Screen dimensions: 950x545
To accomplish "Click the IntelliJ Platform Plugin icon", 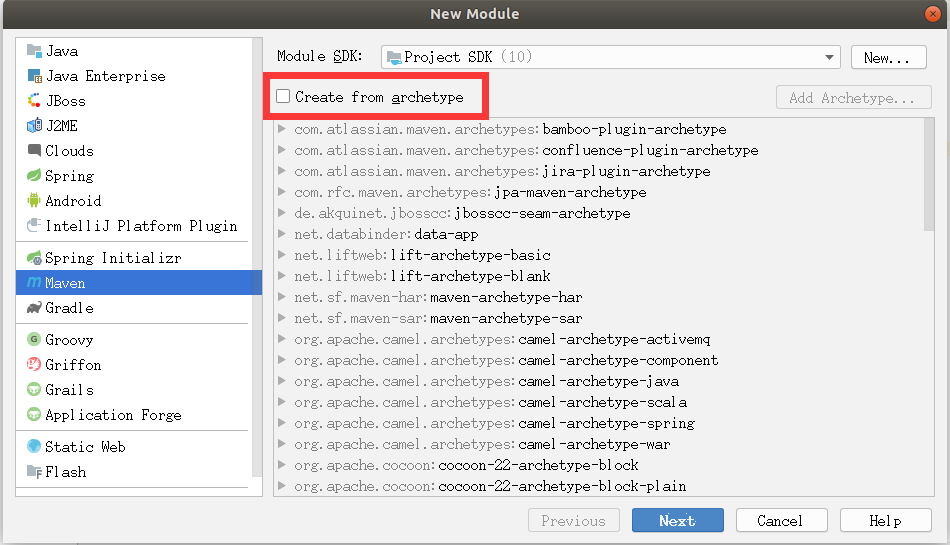I will click(35, 225).
